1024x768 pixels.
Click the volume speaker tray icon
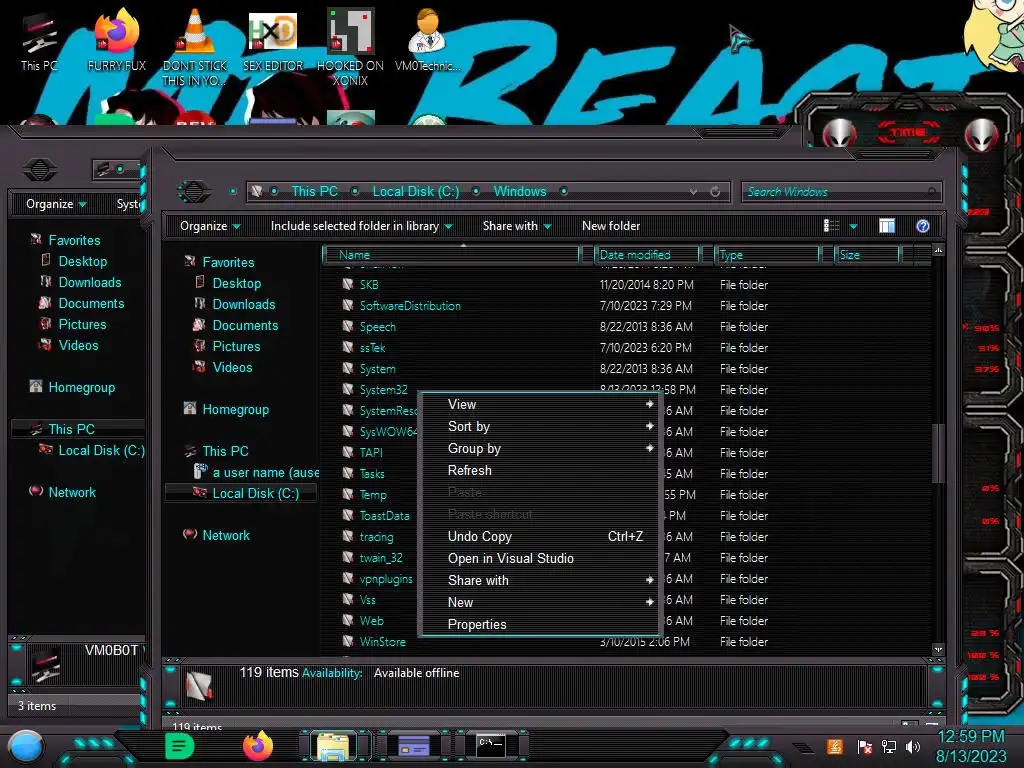(x=913, y=746)
